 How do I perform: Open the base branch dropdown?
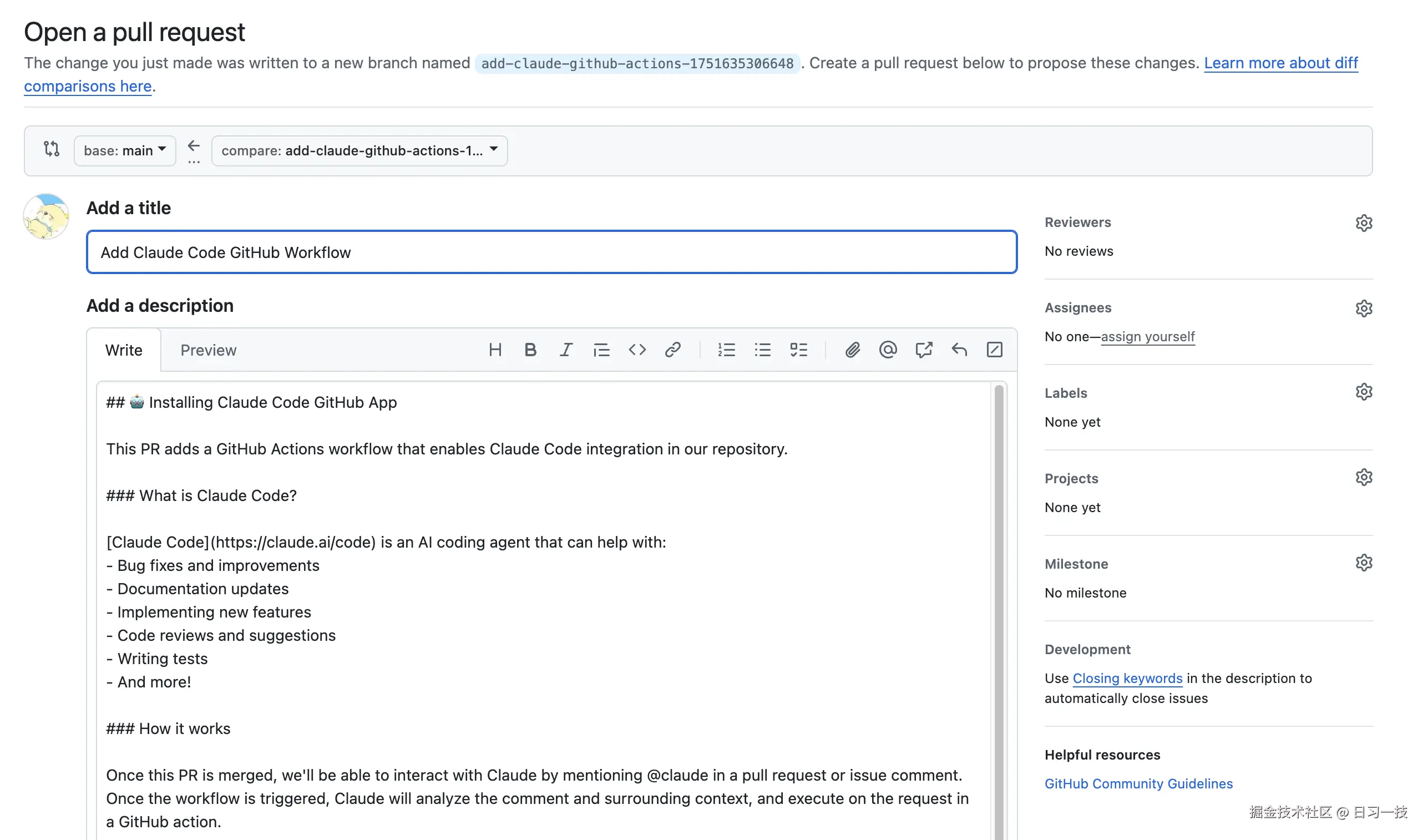coord(125,150)
